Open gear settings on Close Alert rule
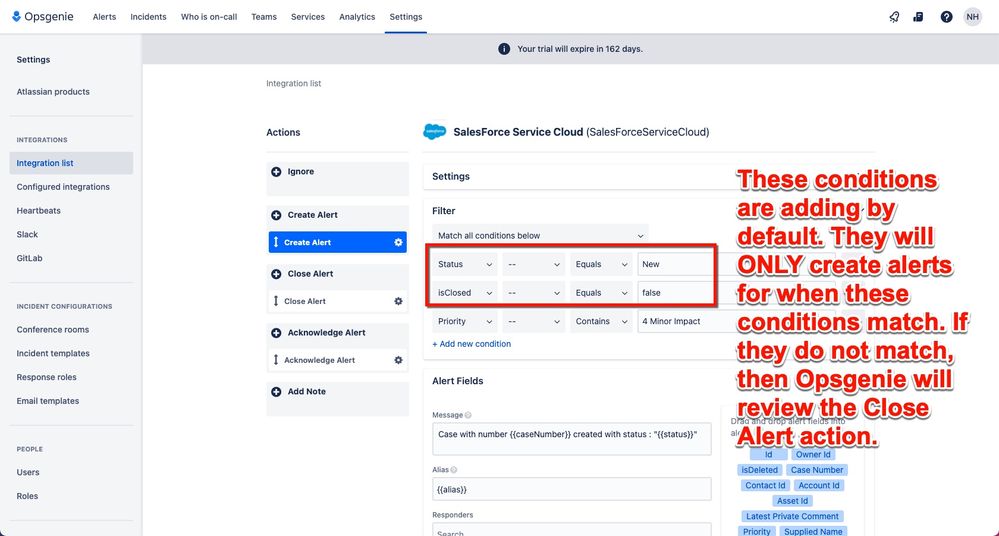Viewport: 999px width, 536px height. (398, 301)
